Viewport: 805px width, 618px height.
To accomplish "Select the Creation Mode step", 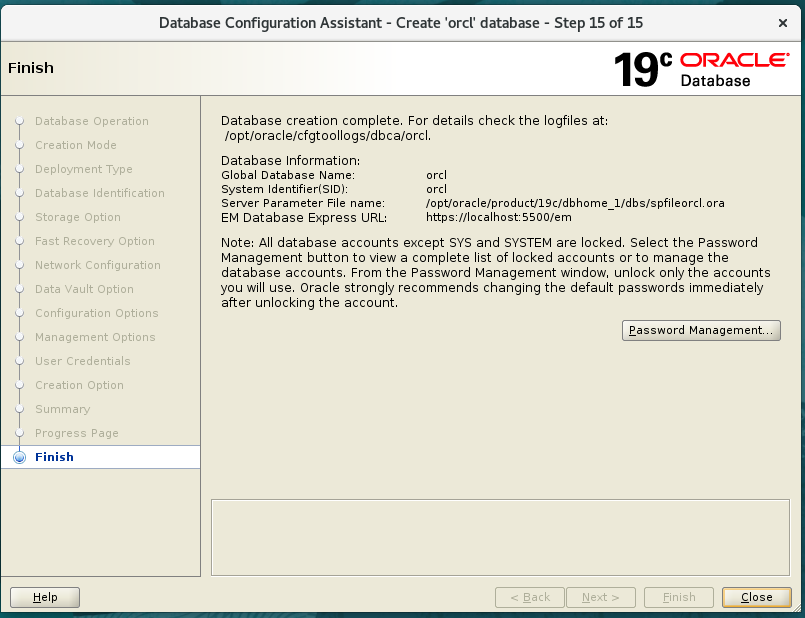I will (75, 145).
